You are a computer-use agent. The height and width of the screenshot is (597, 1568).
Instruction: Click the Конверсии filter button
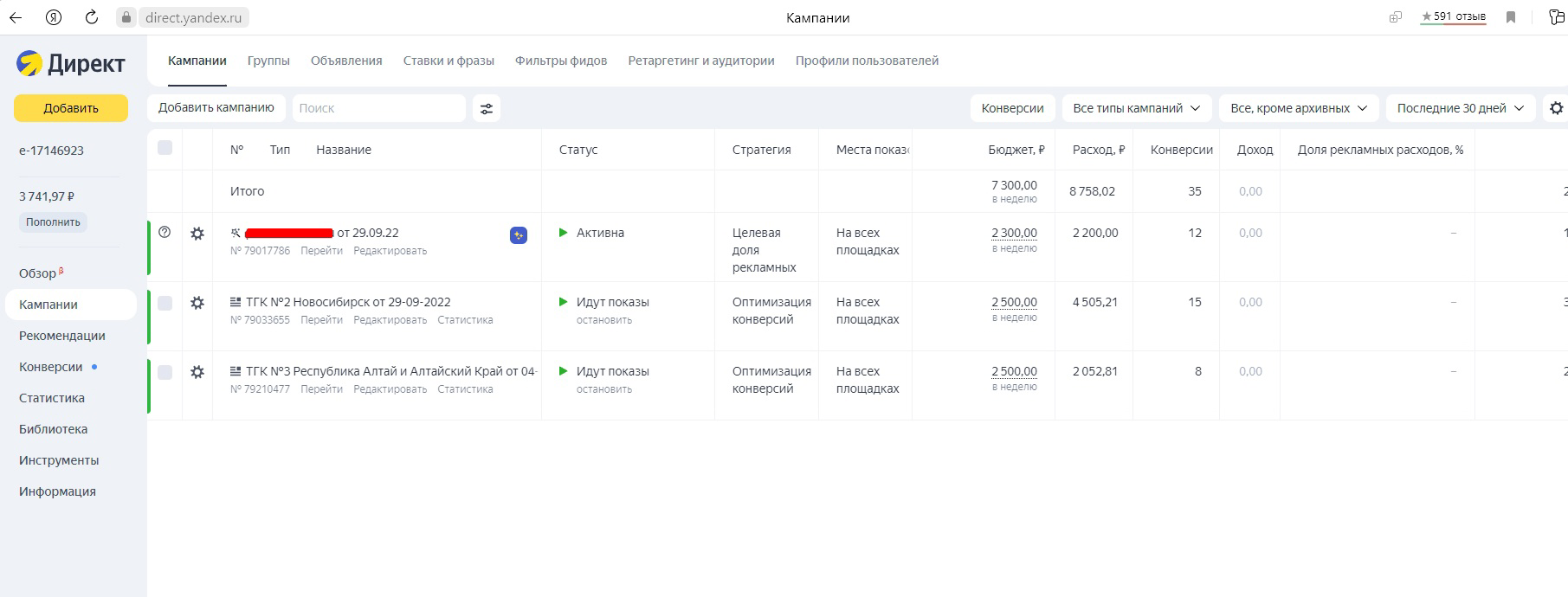1013,108
